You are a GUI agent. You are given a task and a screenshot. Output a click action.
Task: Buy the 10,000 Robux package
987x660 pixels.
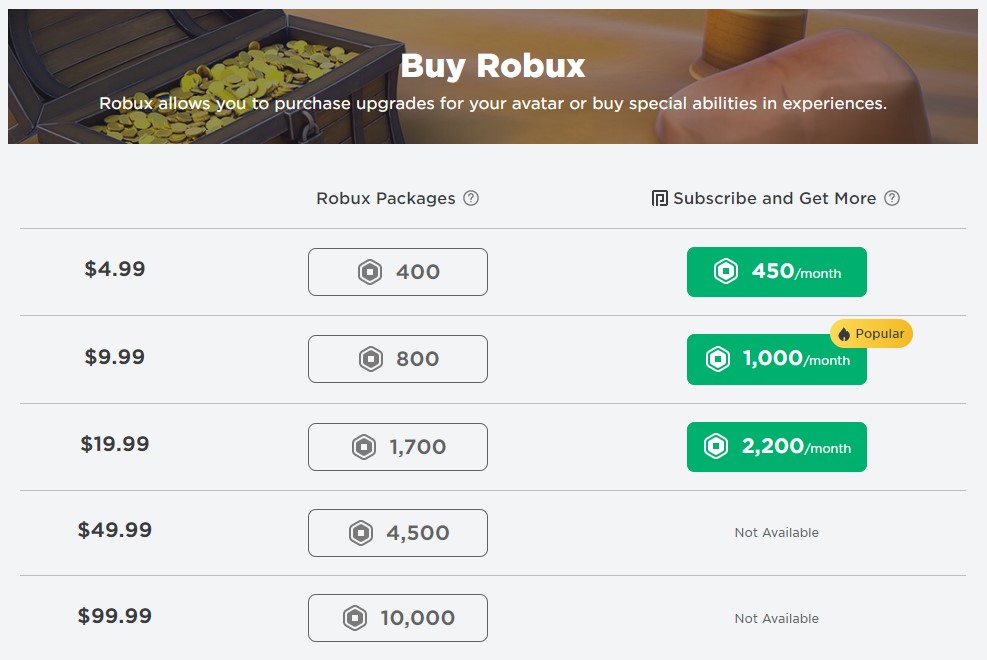click(x=398, y=619)
